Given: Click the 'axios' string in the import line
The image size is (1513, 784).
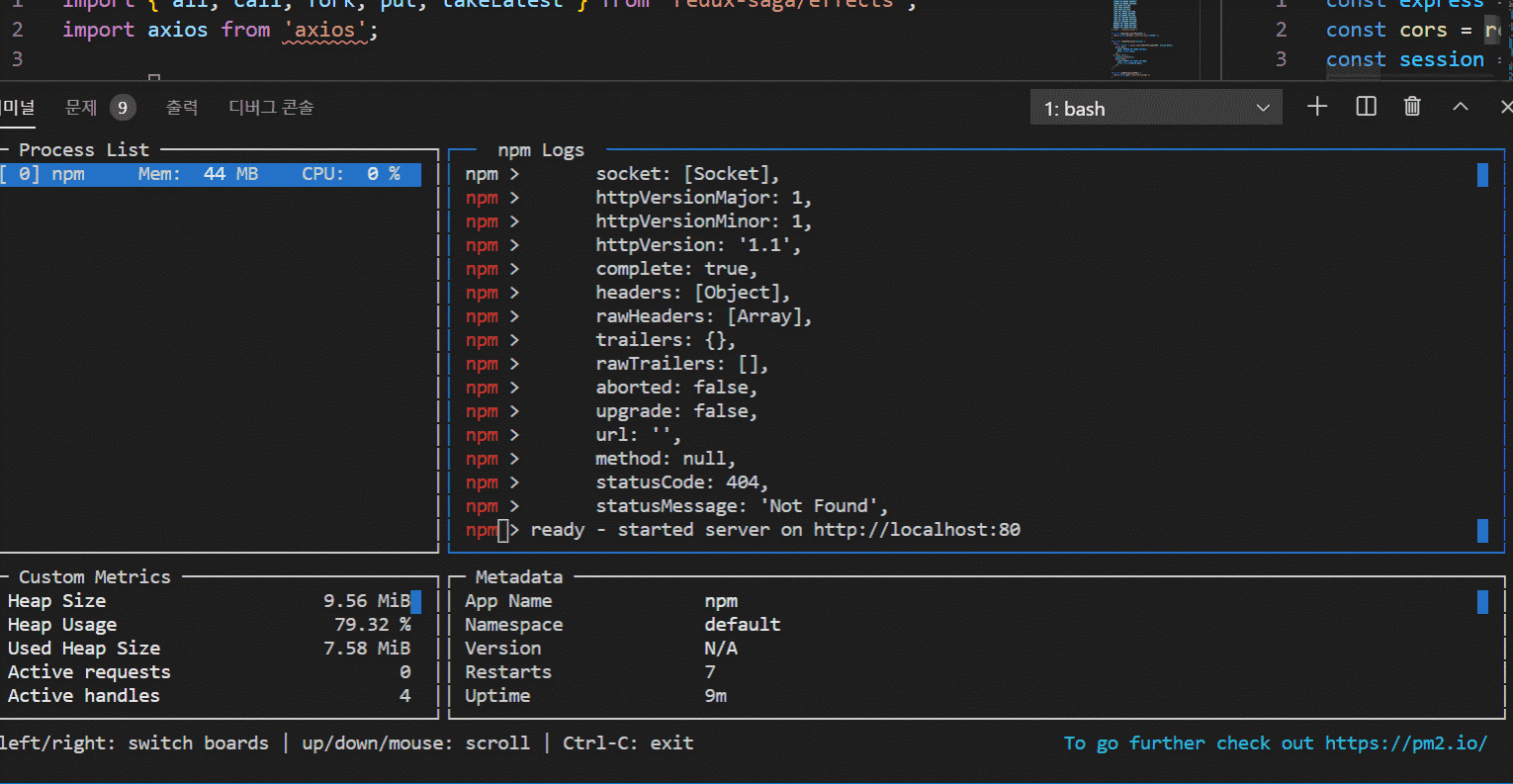Looking at the screenshot, I should tap(324, 30).
